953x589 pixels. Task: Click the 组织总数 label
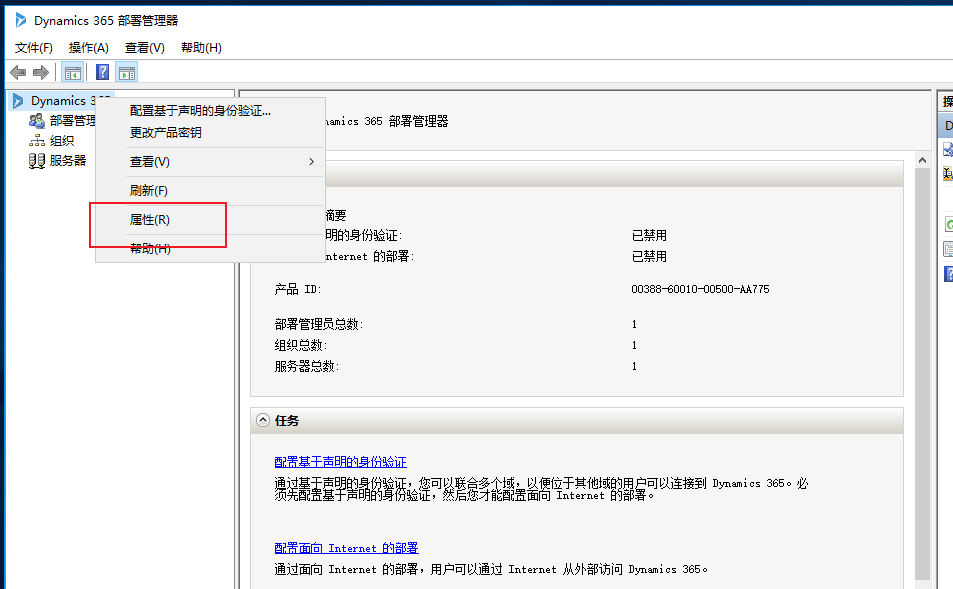[x=300, y=345]
